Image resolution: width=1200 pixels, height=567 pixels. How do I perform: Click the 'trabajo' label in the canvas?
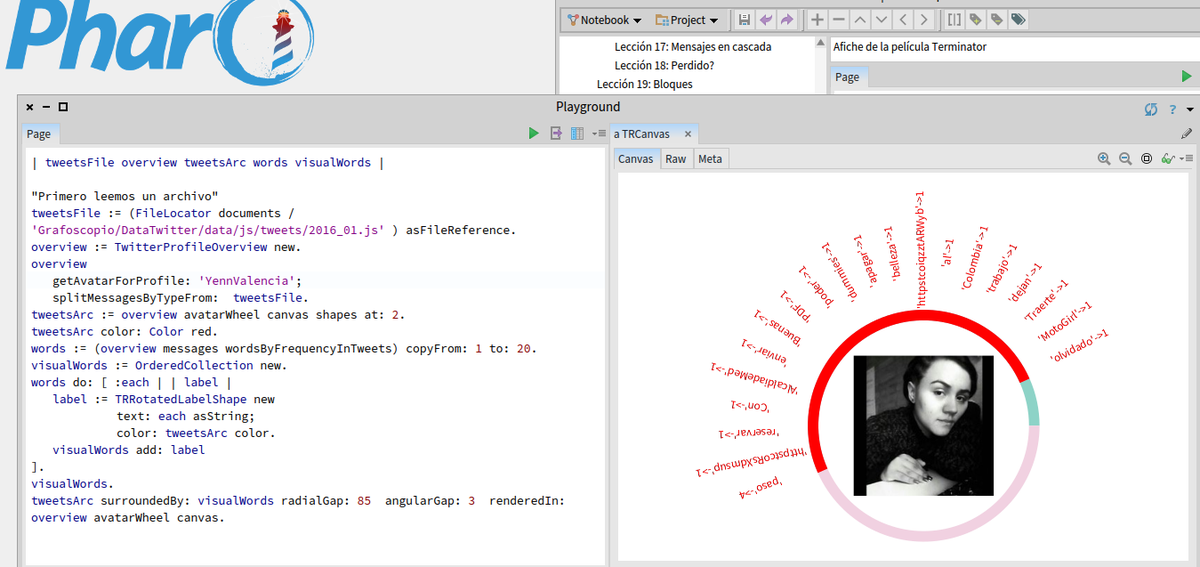tap(1001, 270)
